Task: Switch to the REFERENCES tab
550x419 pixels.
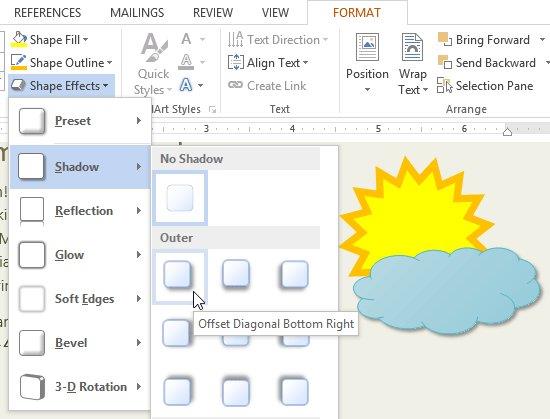Action: (48, 13)
